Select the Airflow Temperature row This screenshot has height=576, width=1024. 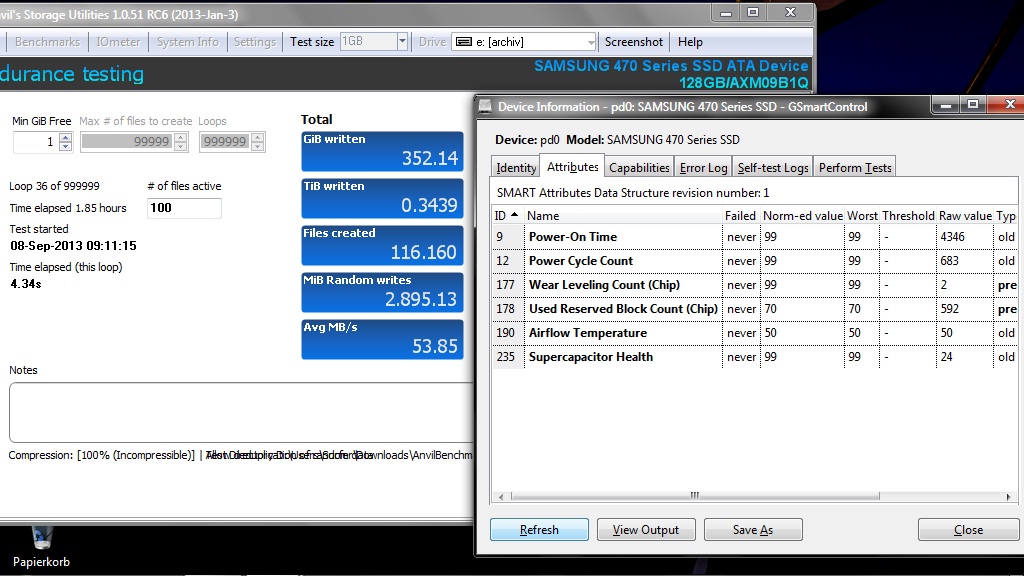tap(755, 333)
